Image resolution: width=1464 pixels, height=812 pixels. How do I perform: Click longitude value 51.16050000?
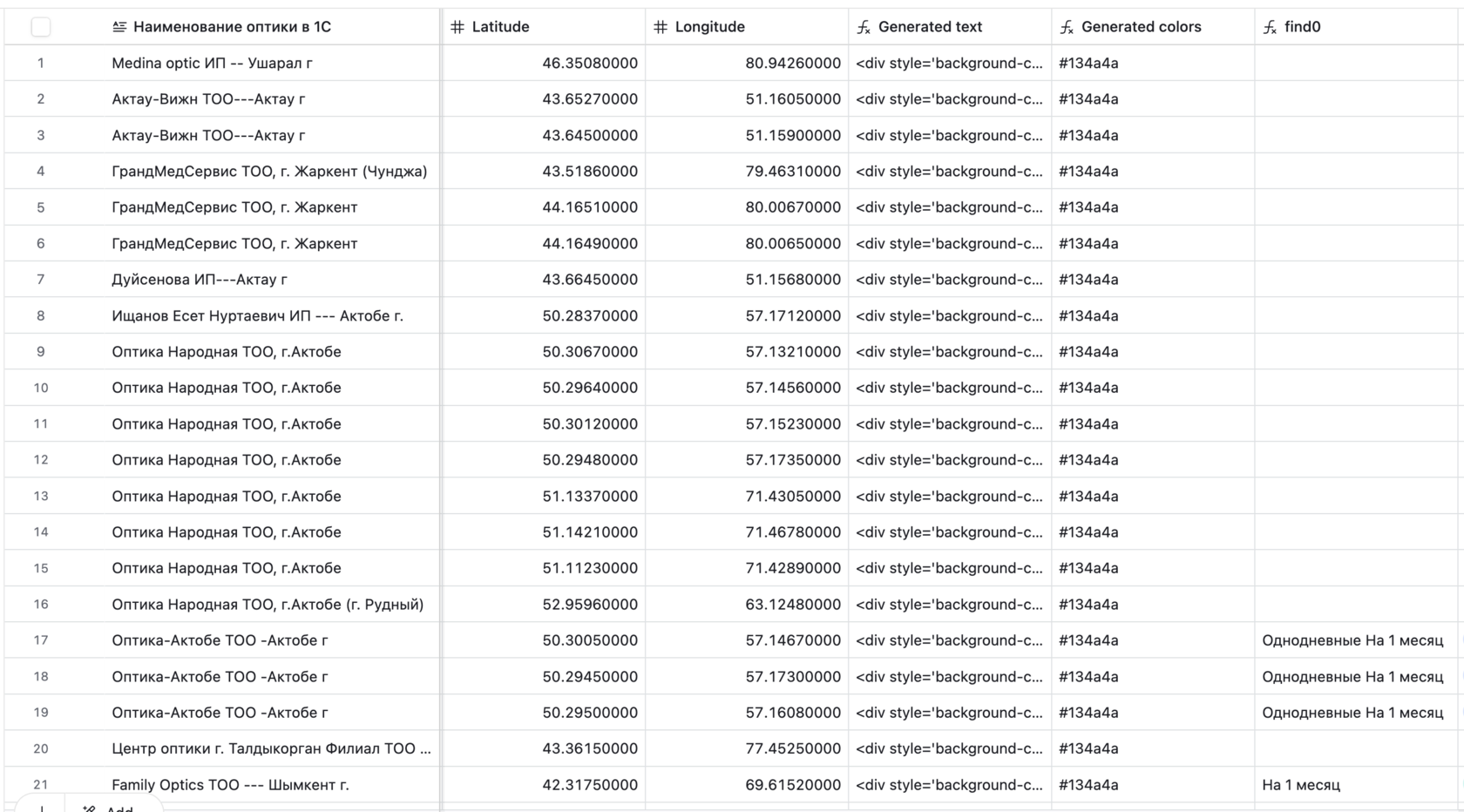(793, 99)
